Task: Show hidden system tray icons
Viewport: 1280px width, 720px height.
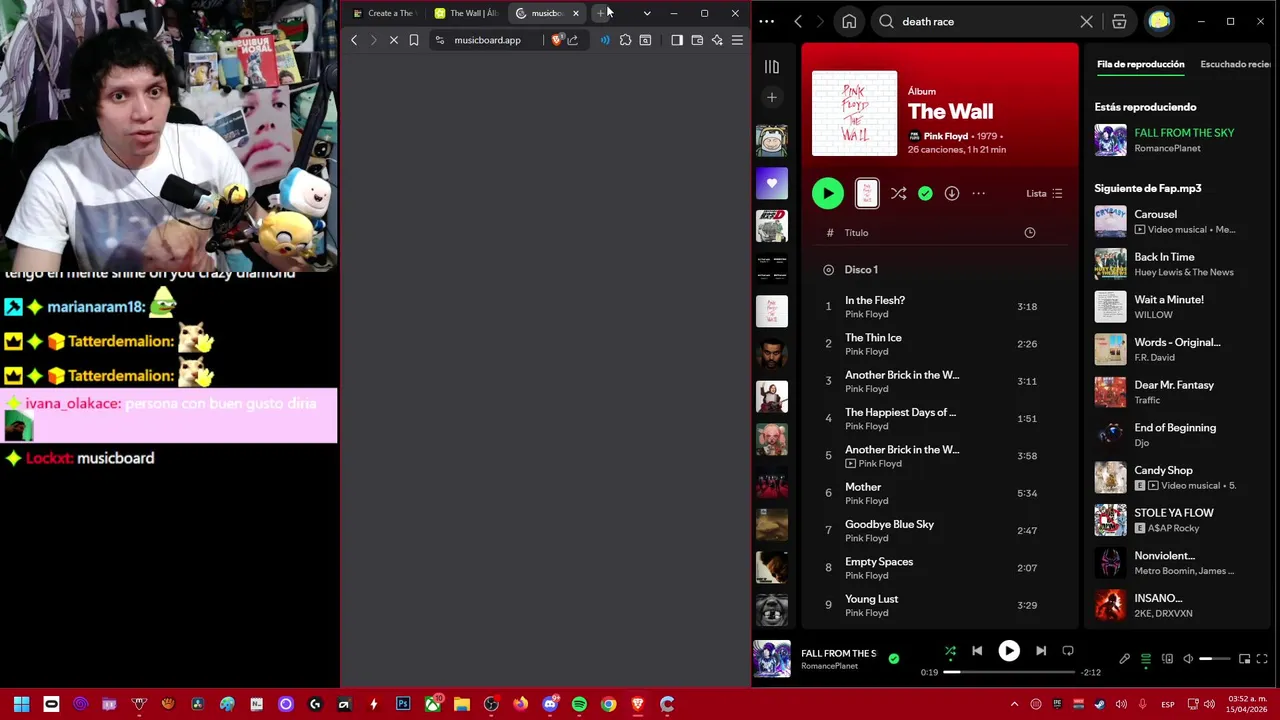Action: pyautogui.click(x=1014, y=704)
